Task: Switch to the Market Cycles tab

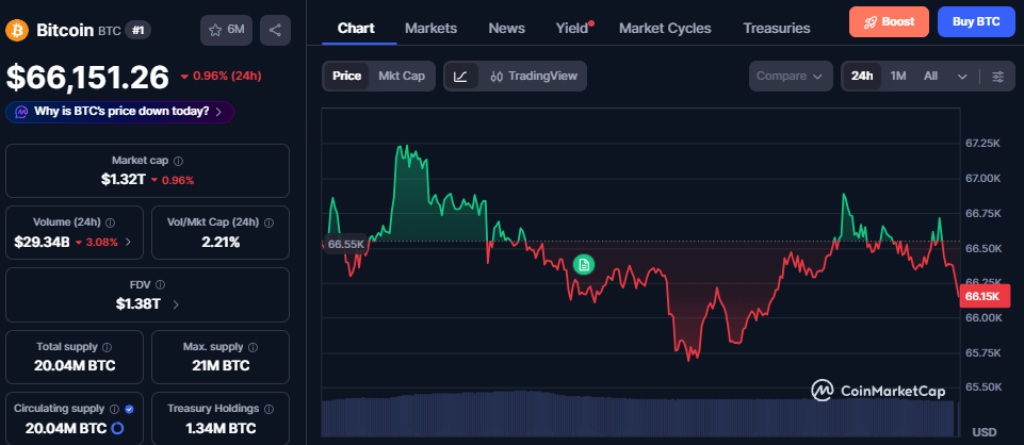Action: (x=665, y=28)
